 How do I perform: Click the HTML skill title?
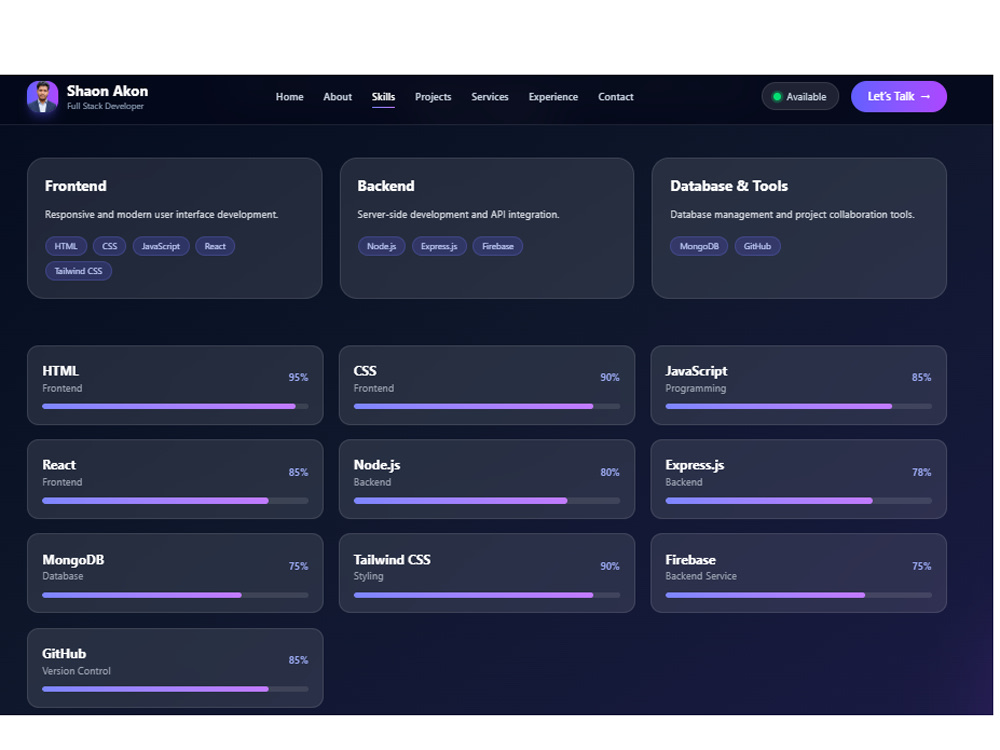point(61,371)
